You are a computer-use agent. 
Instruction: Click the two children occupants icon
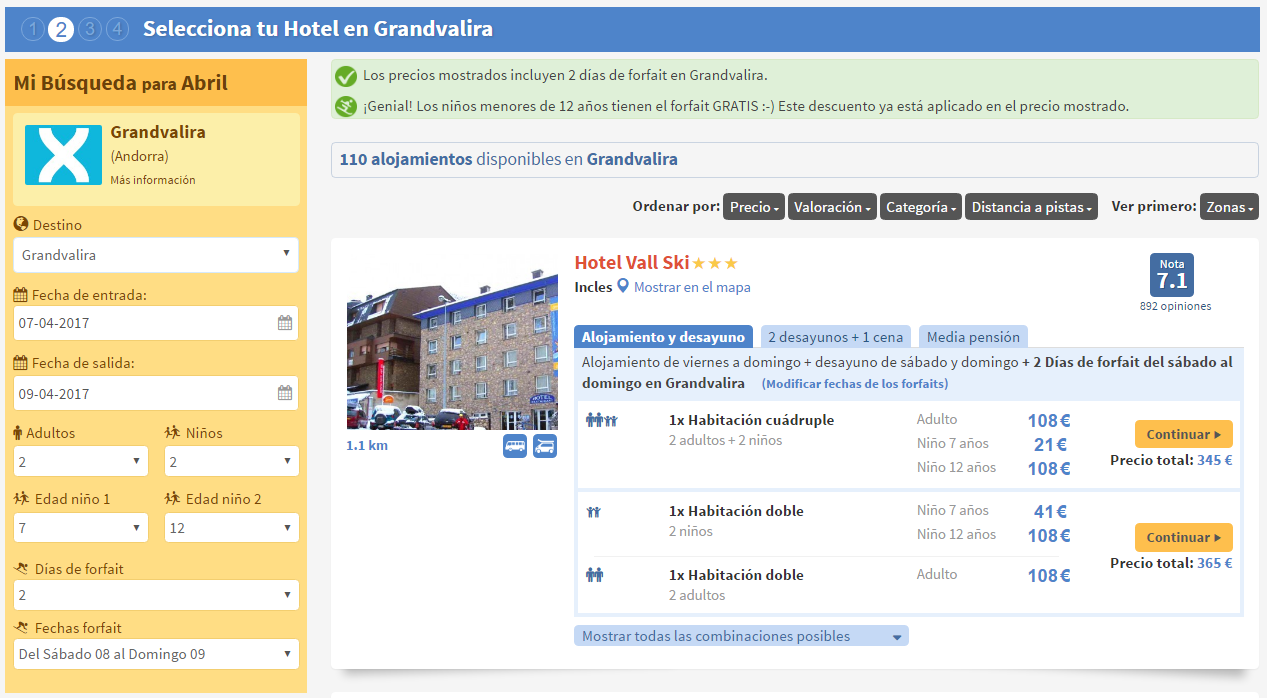(x=593, y=512)
